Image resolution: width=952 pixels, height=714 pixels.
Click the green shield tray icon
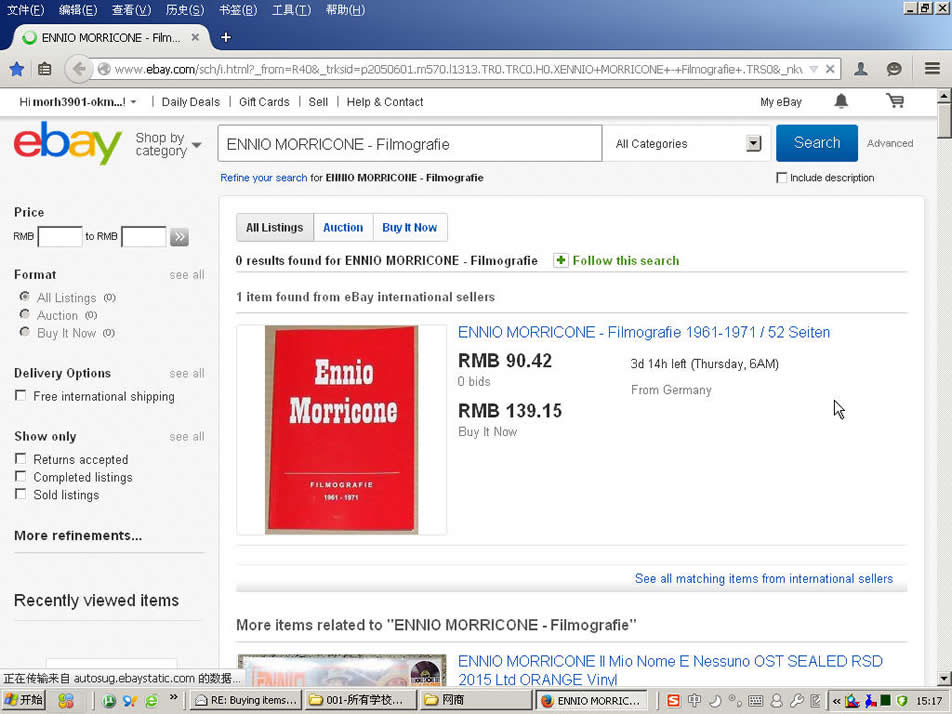pos(902,701)
